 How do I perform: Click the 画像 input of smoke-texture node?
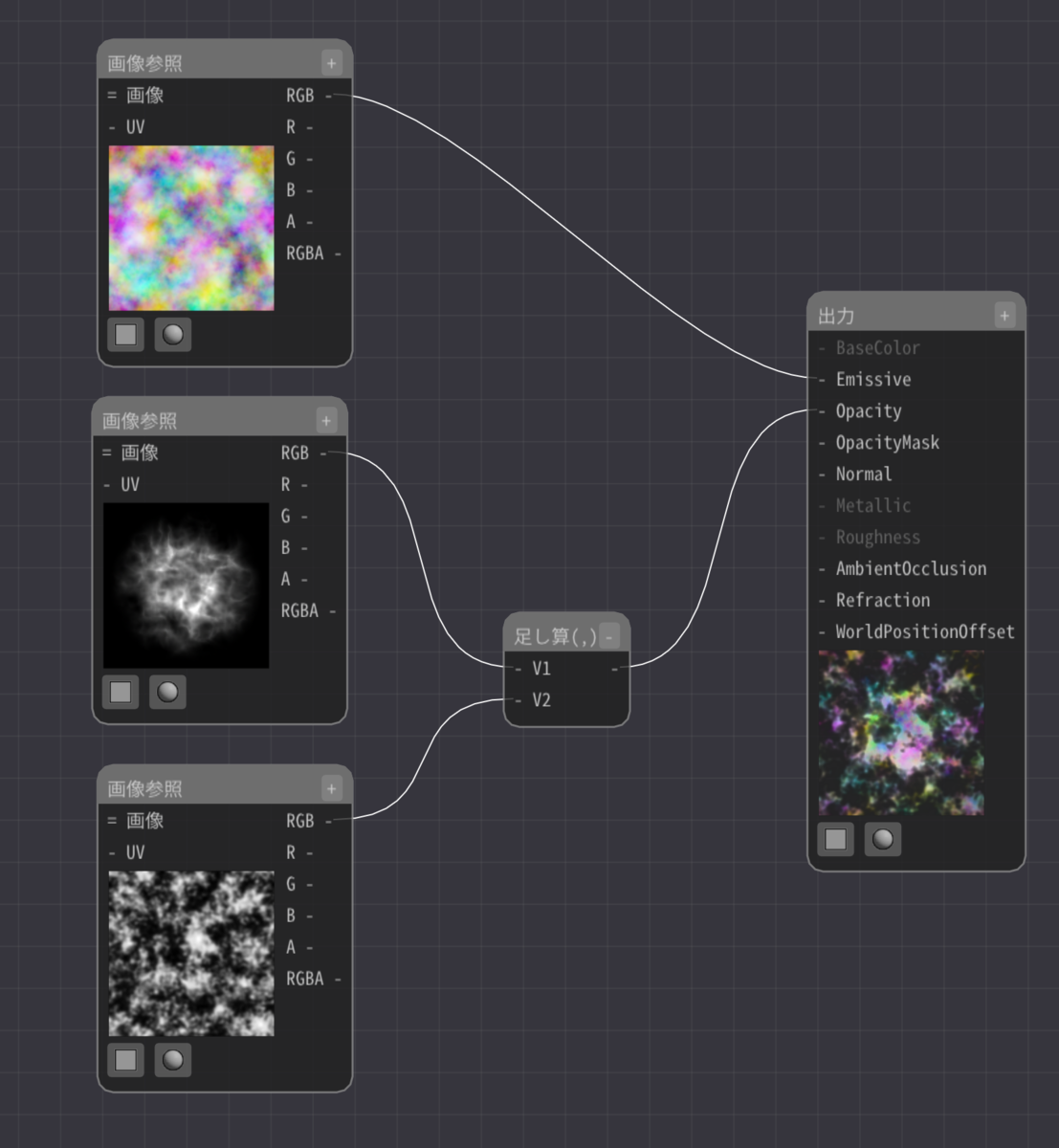coord(131,453)
